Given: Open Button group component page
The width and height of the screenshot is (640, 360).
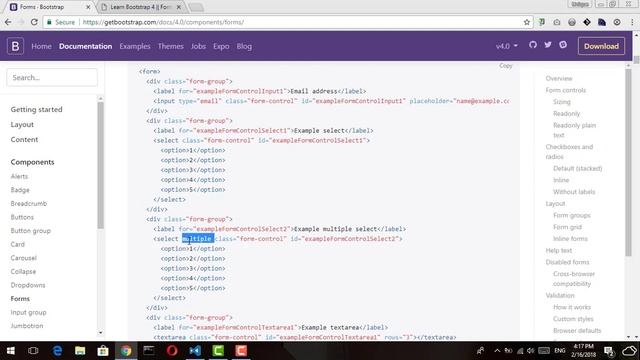Looking at the screenshot, I should (31, 231).
